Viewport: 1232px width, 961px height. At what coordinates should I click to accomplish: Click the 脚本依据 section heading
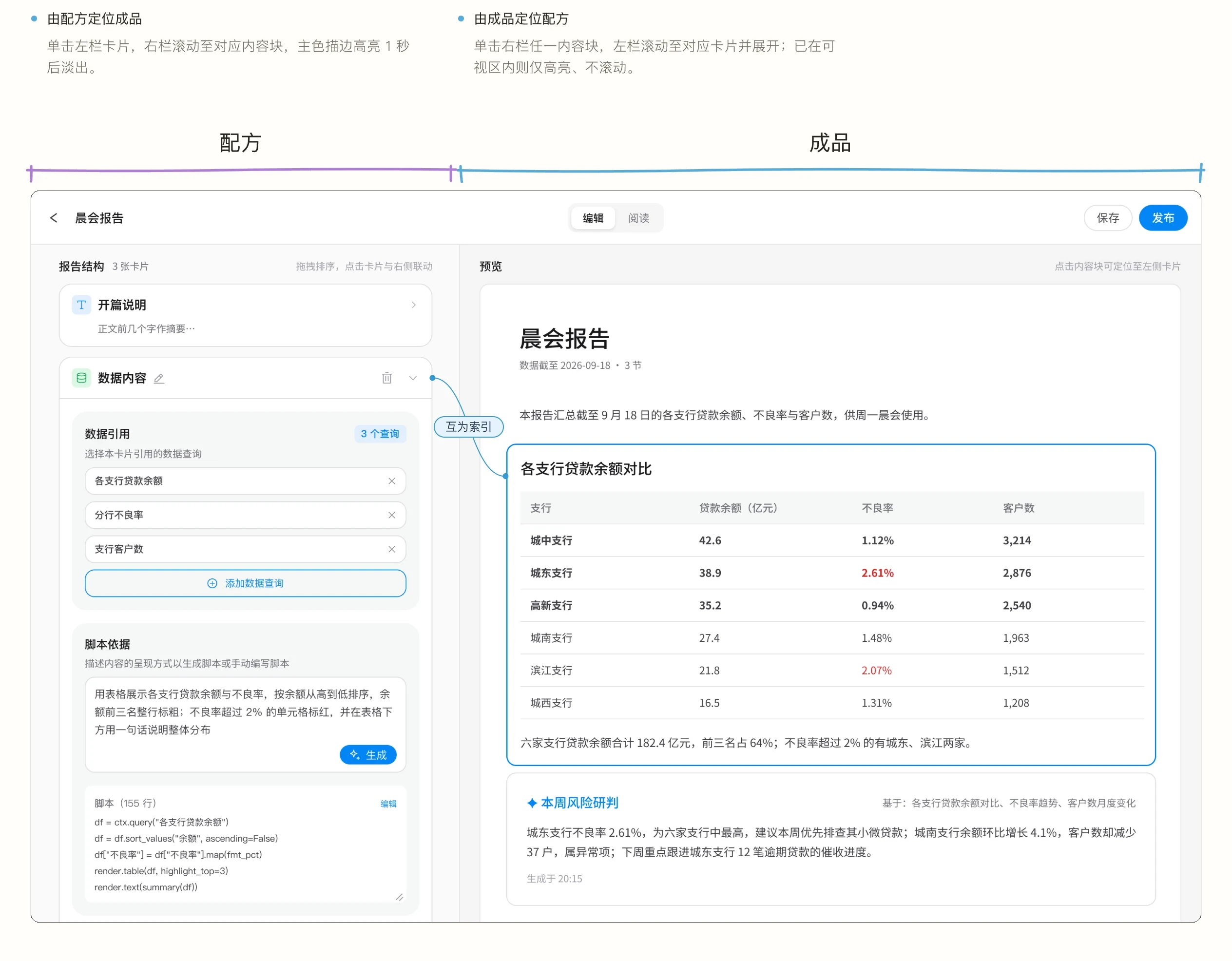click(107, 645)
